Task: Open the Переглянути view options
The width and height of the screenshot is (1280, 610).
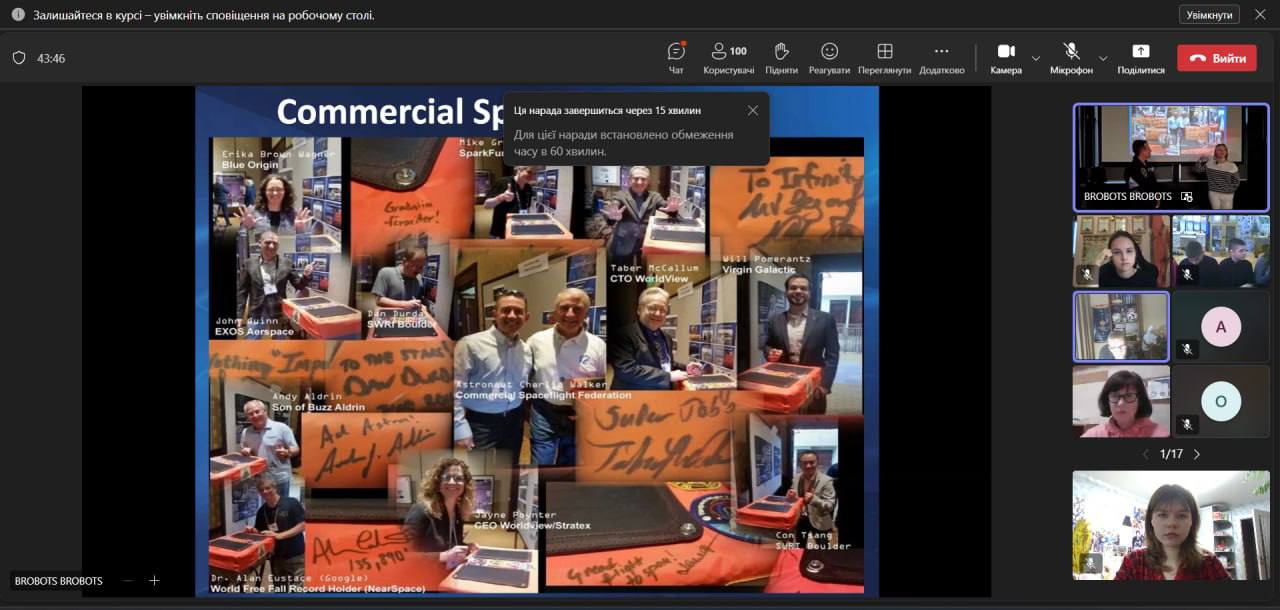Action: (884, 57)
